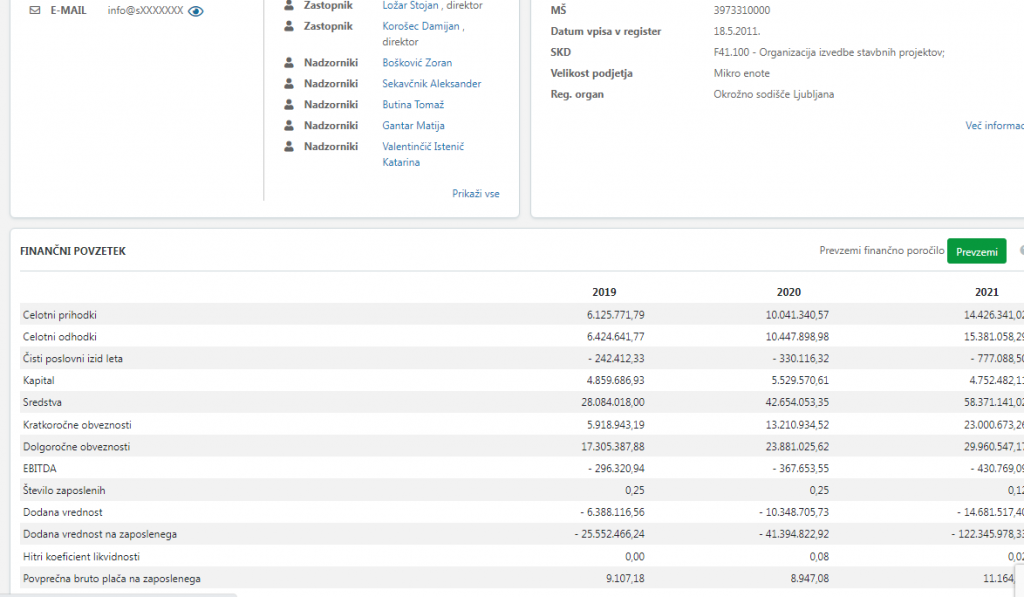Click the 2020 column header
This screenshot has height=597, width=1024.
[x=788, y=292]
